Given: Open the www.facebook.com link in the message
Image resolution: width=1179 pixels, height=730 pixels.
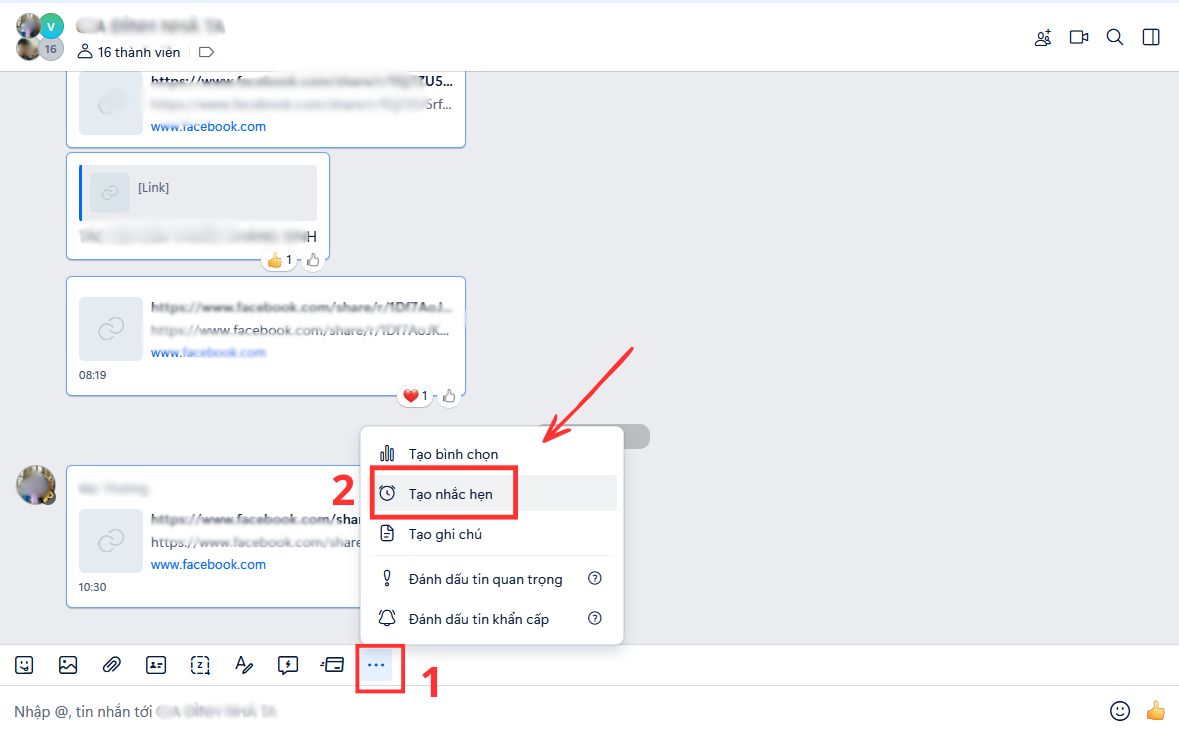Looking at the screenshot, I should click(208, 564).
